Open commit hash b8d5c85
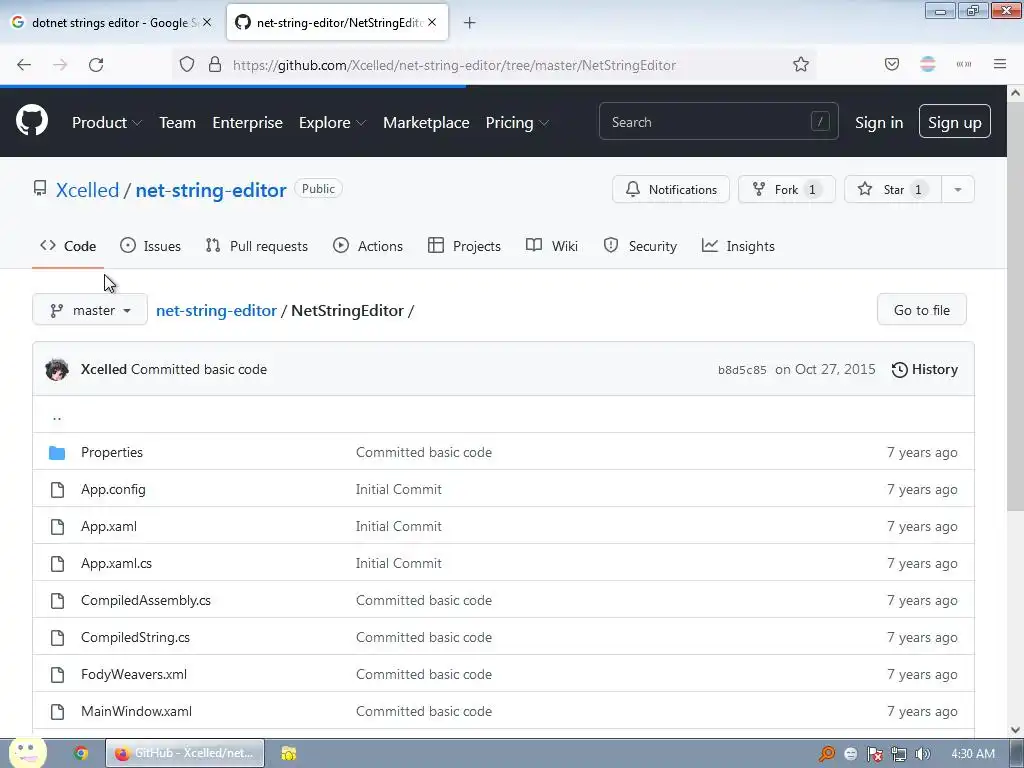Screen dimensions: 1024x768 [x=742, y=370]
